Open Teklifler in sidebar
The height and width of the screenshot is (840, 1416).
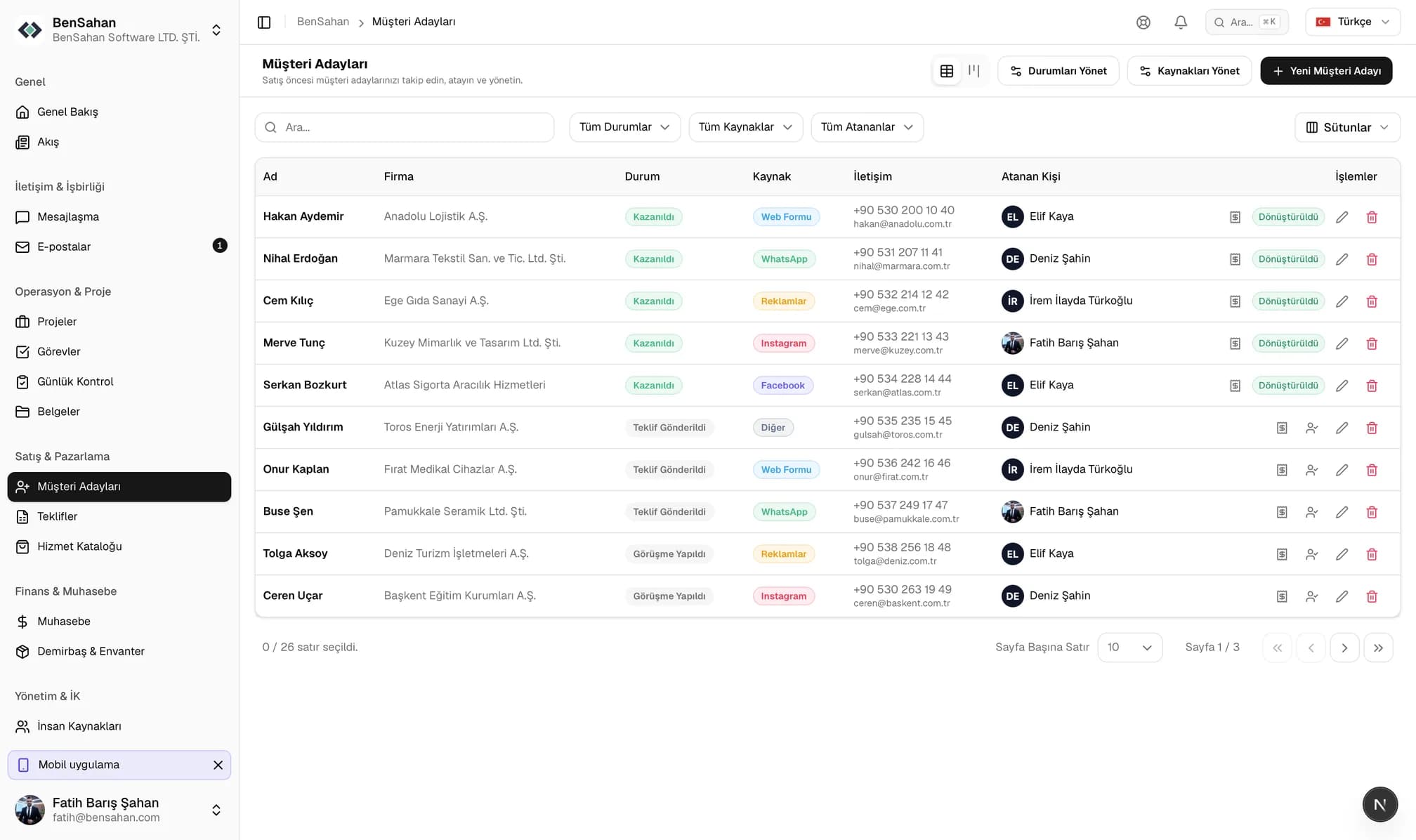coord(119,516)
